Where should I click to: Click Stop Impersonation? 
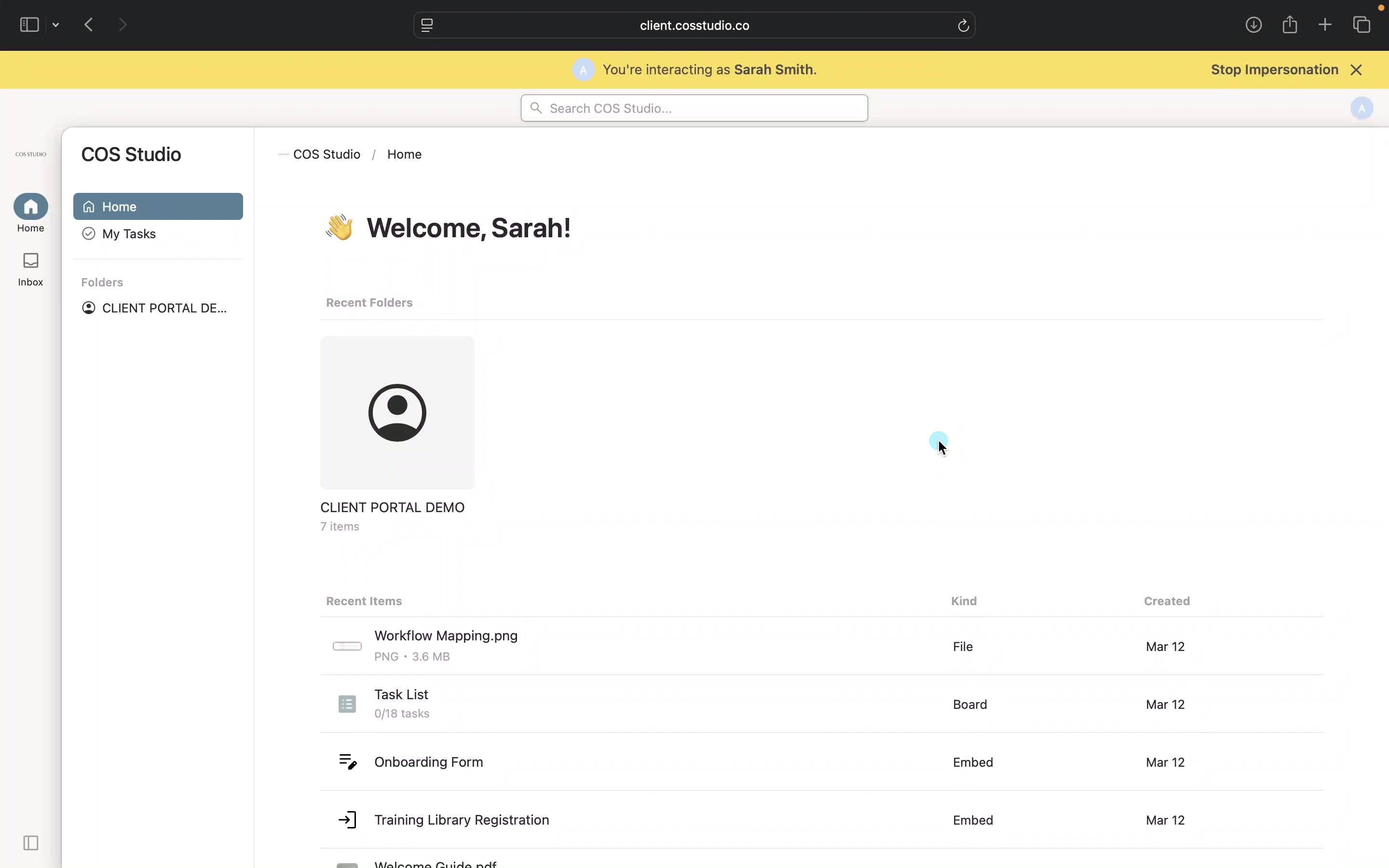pyautogui.click(x=1274, y=69)
